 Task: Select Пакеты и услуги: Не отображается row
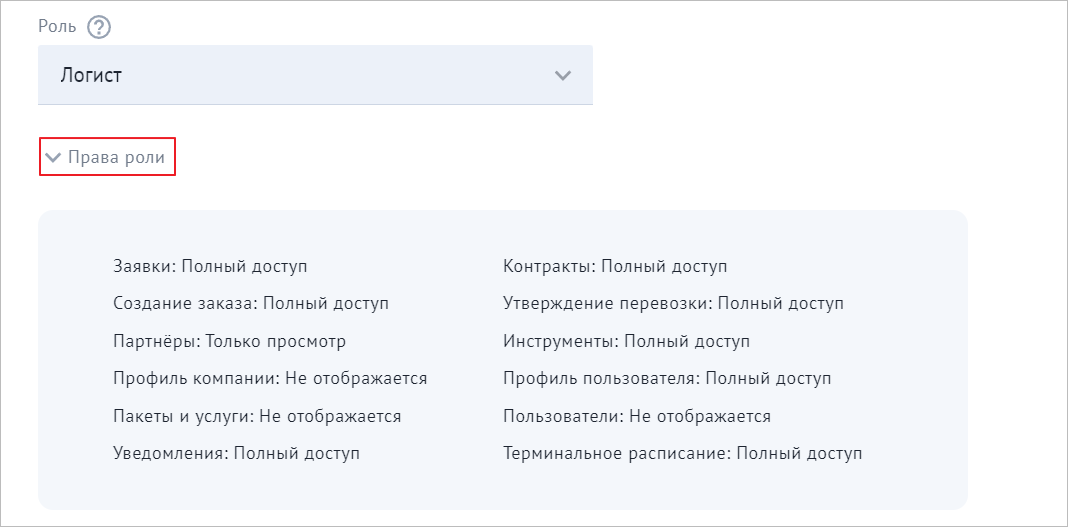pos(257,415)
